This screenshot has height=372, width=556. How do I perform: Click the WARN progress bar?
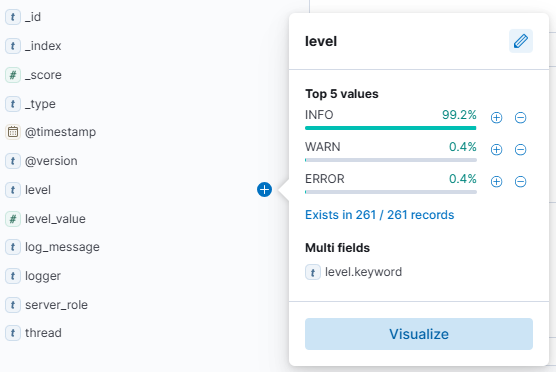pos(390,160)
